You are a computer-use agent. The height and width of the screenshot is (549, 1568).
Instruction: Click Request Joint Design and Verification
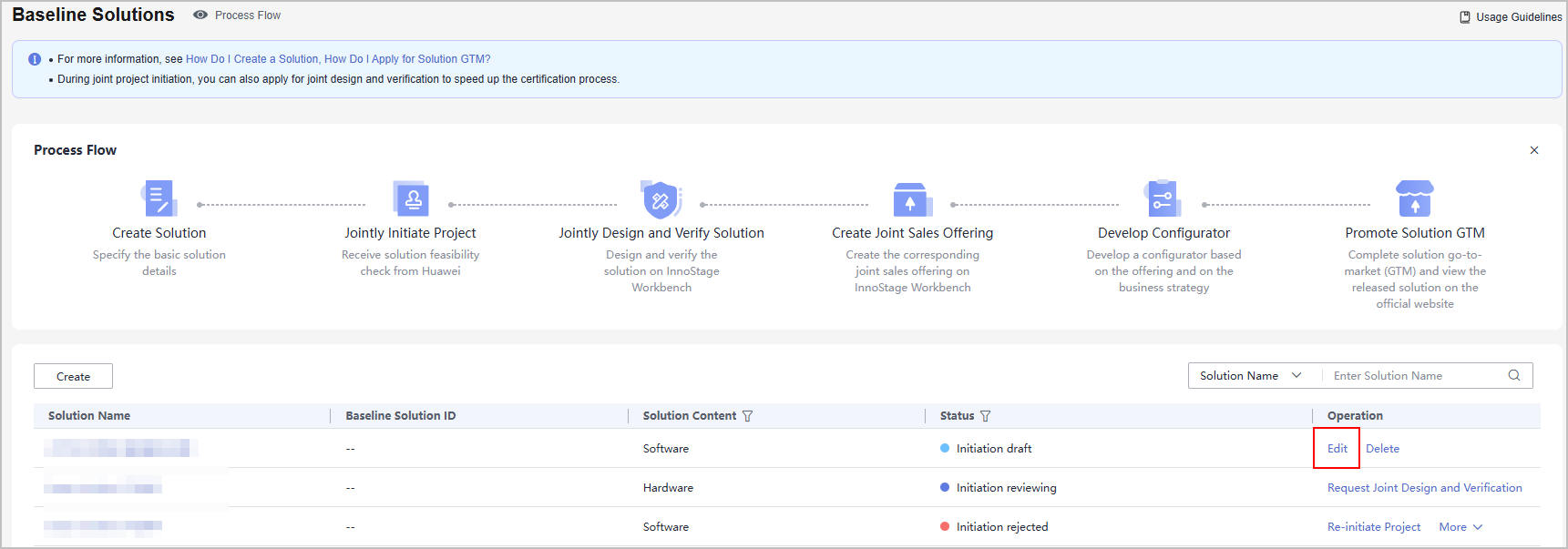(x=1424, y=488)
